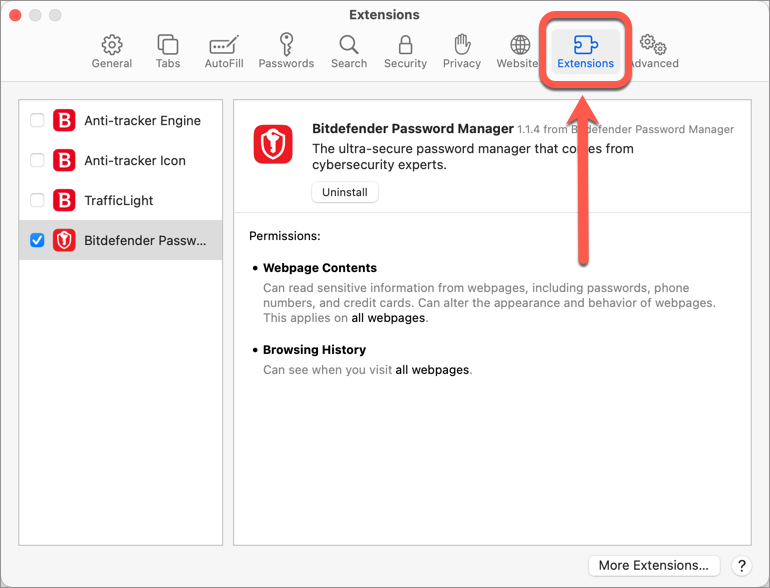Open the Privacy preferences pane

462,52
